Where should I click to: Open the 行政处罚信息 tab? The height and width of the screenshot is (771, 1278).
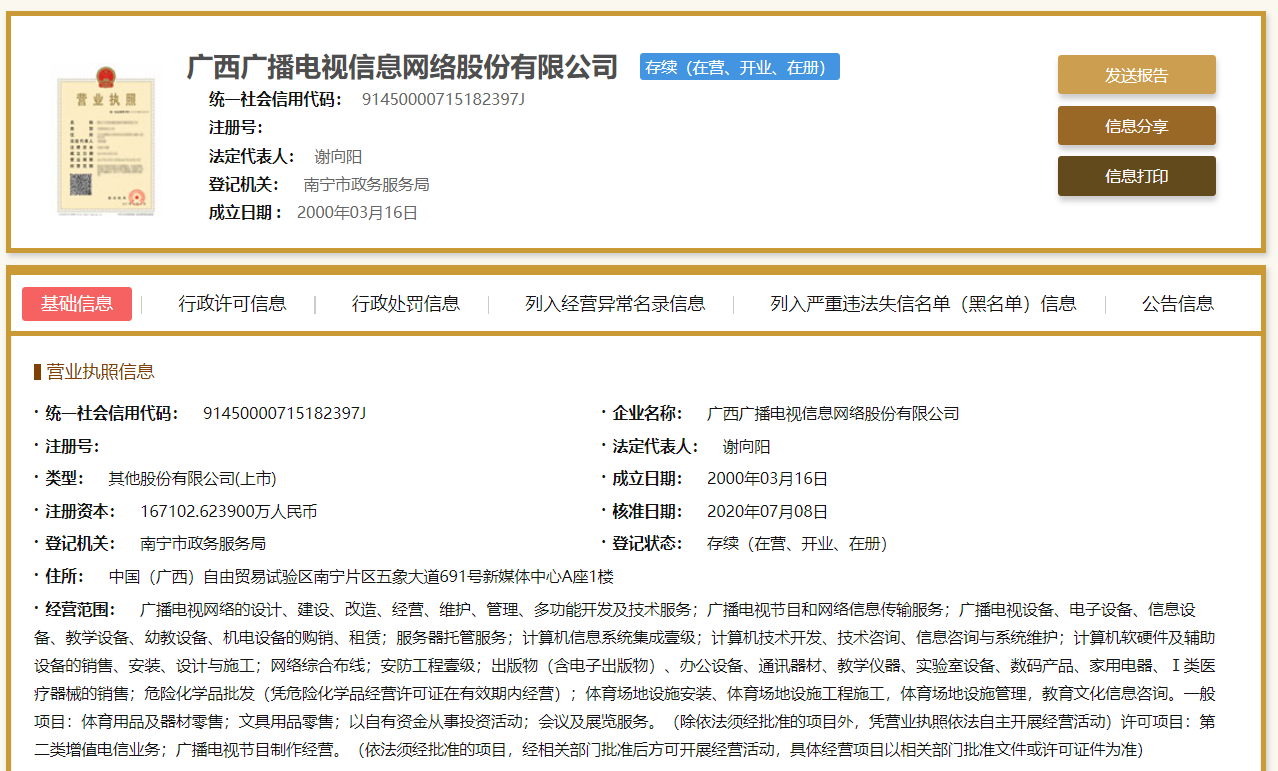point(405,304)
